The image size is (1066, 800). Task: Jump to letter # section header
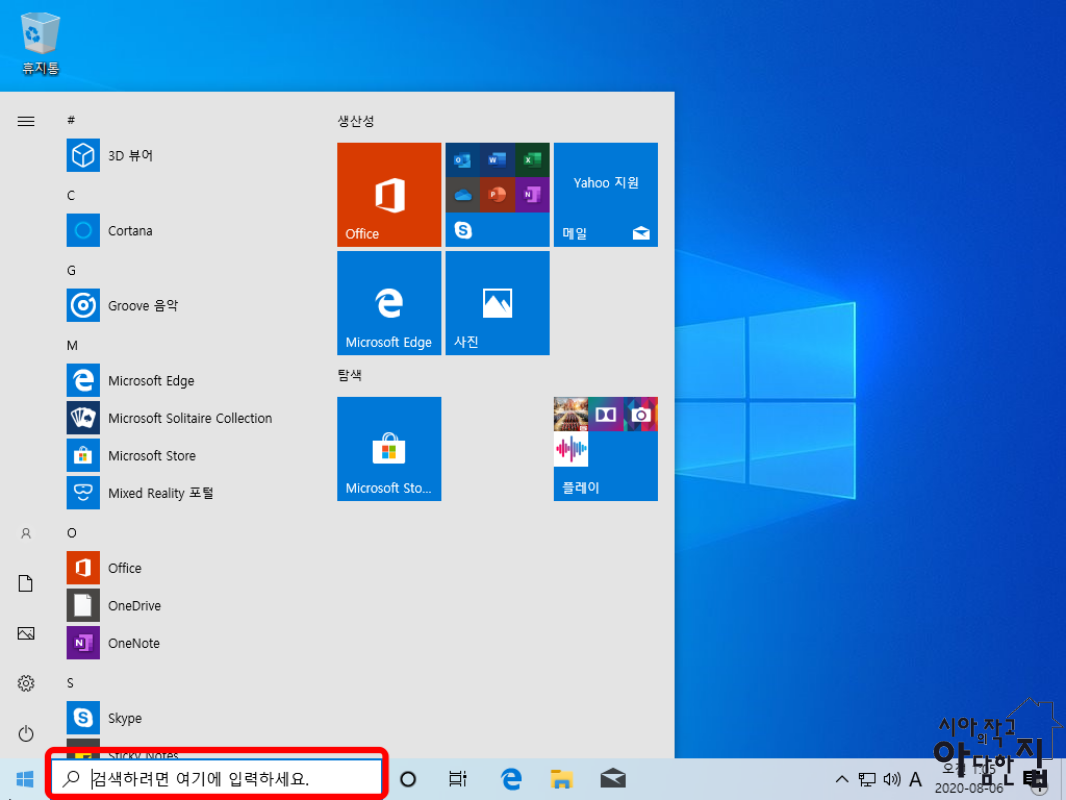pos(71,120)
